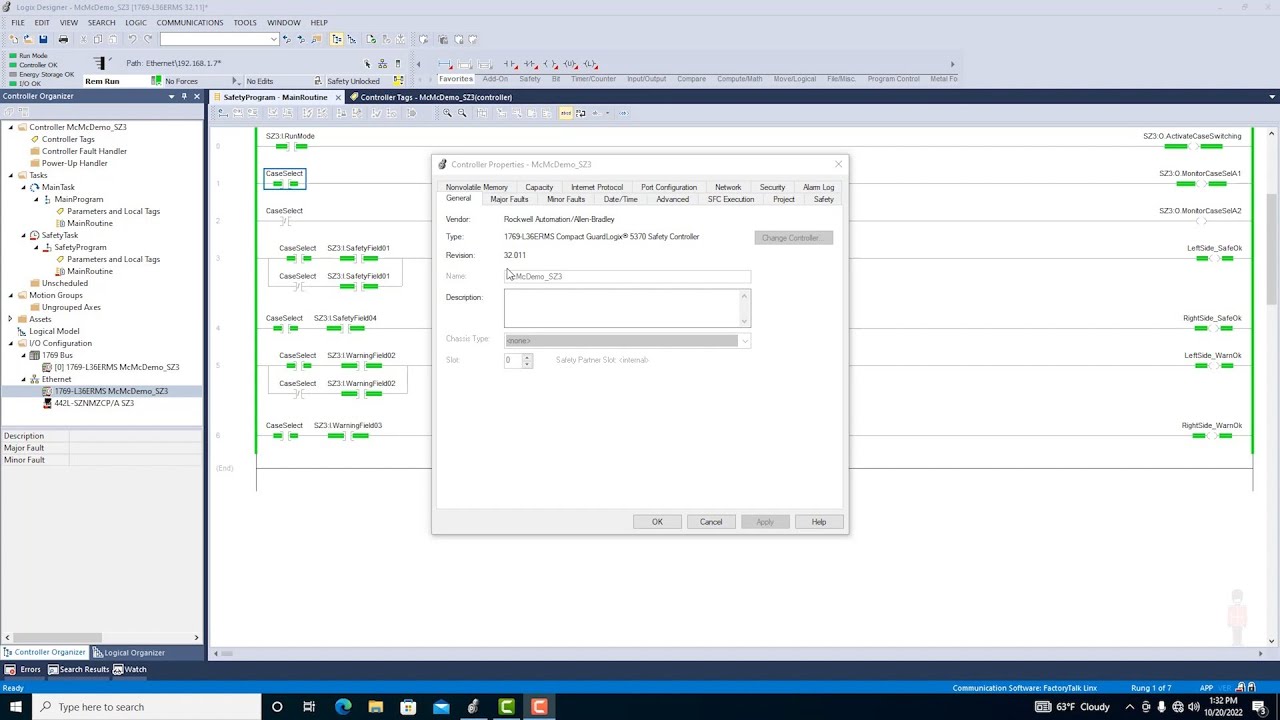
Task: Collapse the I/O Configuration node
Action: tap(11, 343)
